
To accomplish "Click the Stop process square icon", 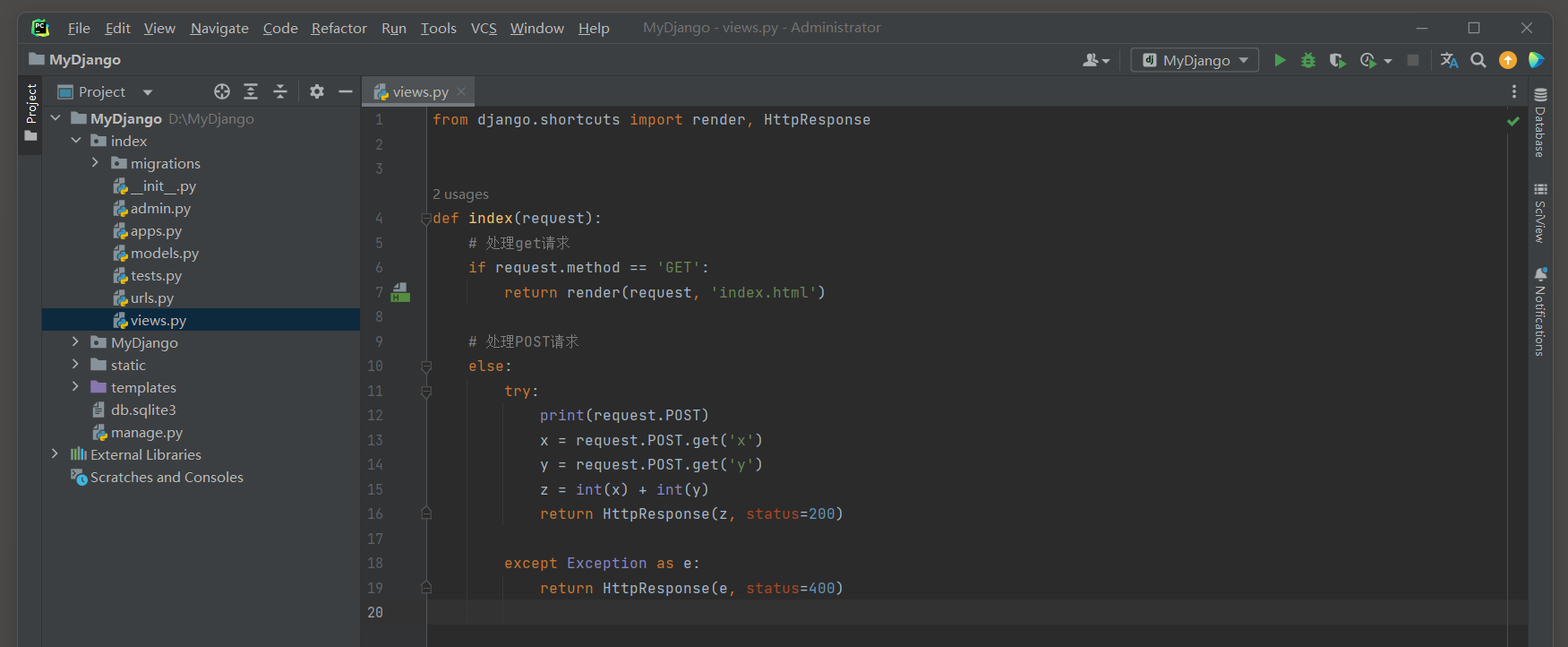I will coord(1413,60).
